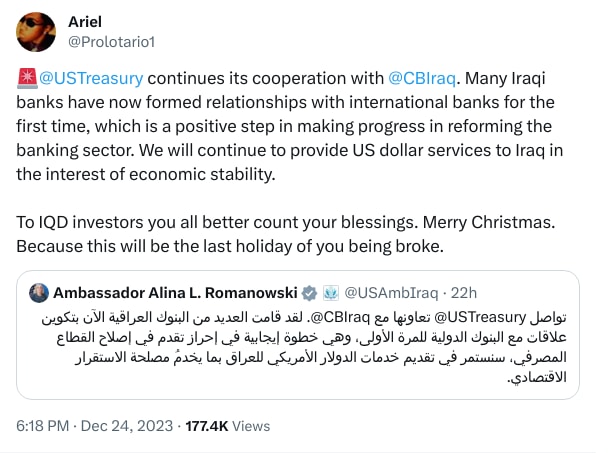Click the 22h timestamp on quoted tweet
The height and width of the screenshot is (453, 611).
[464, 293]
